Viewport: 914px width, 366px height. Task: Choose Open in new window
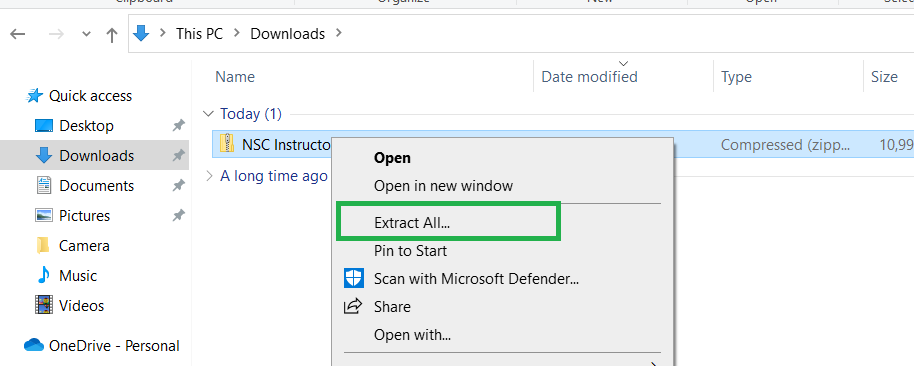pos(443,186)
